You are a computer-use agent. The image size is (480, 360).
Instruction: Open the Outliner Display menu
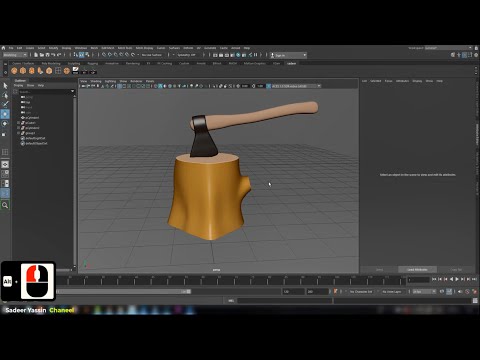click(18, 85)
